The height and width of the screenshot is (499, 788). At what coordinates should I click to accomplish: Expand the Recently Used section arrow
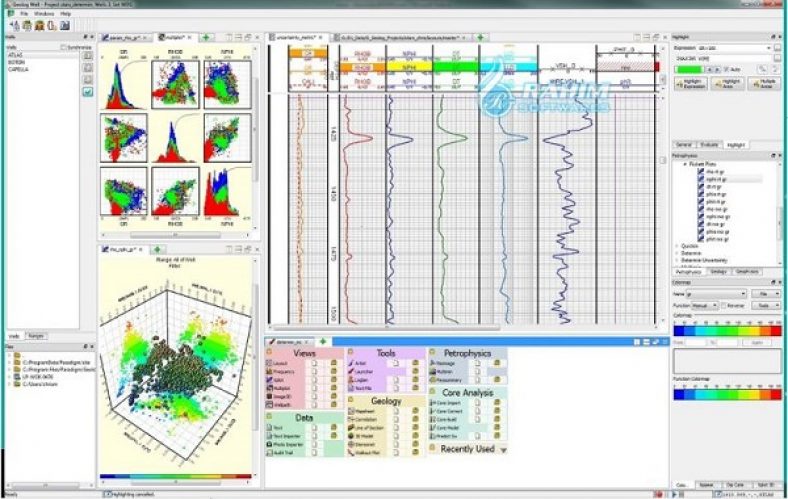pyautogui.click(x=503, y=450)
